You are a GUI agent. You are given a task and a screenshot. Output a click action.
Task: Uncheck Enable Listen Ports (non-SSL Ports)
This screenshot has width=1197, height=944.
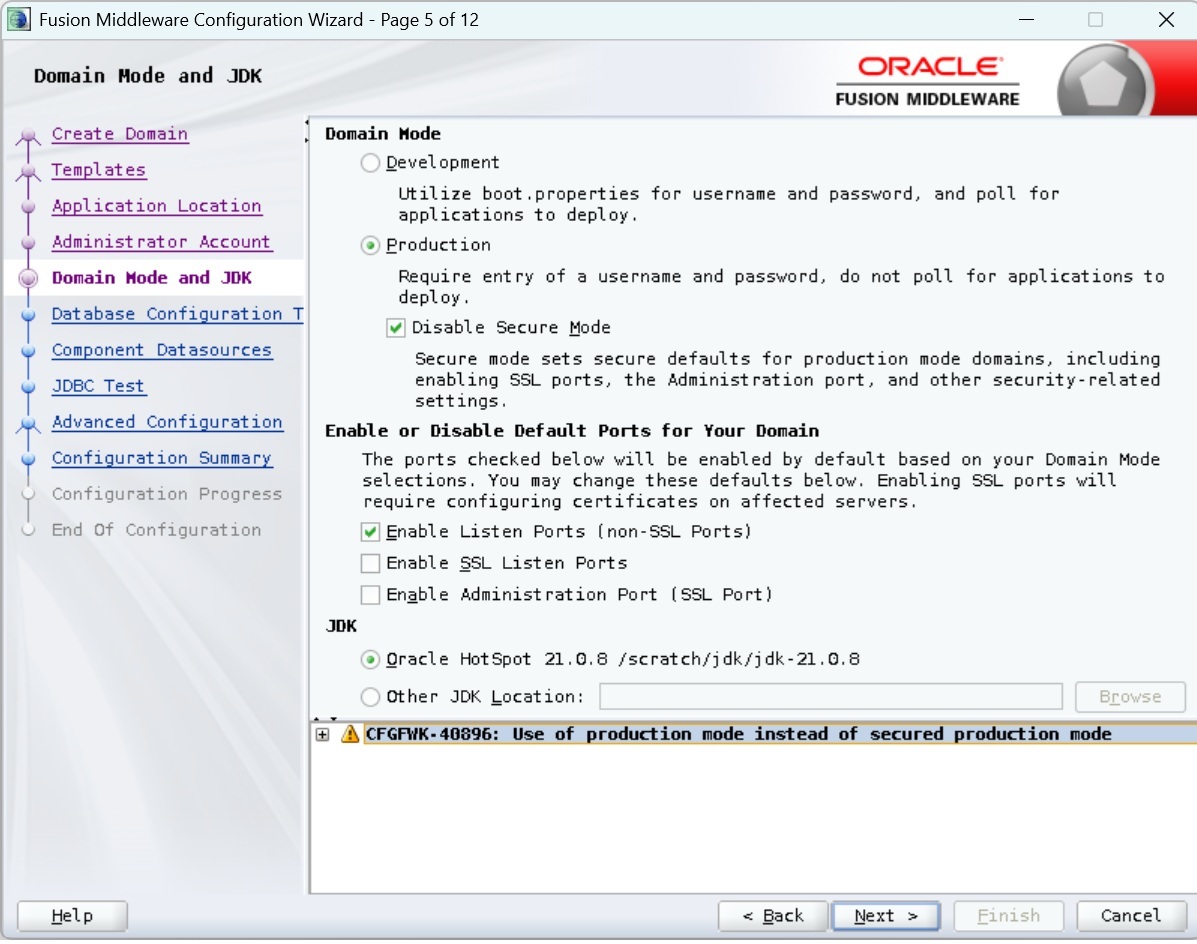[370, 532]
